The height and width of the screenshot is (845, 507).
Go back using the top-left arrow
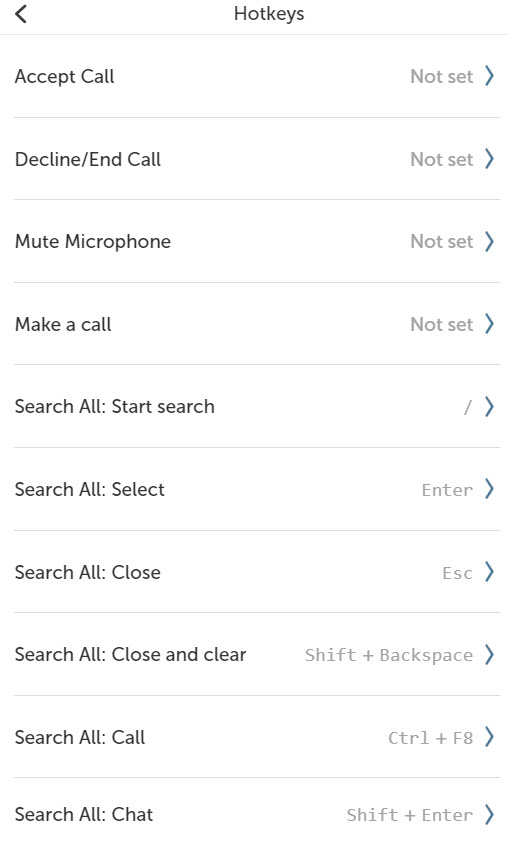pos(21,13)
